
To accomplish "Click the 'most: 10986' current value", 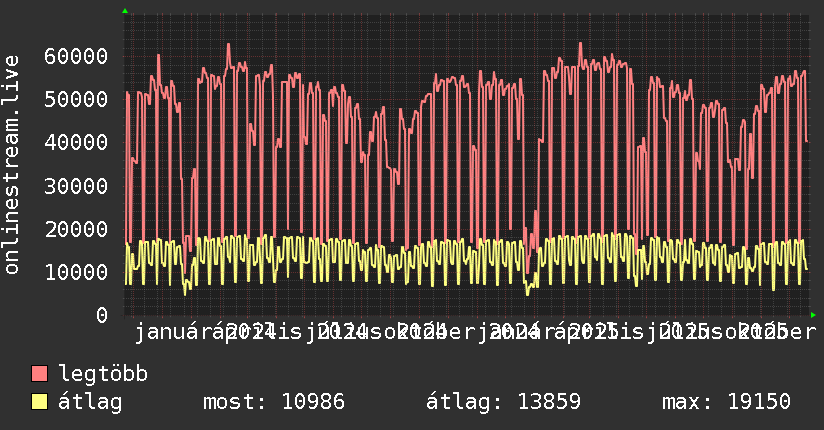I will pos(273,402).
